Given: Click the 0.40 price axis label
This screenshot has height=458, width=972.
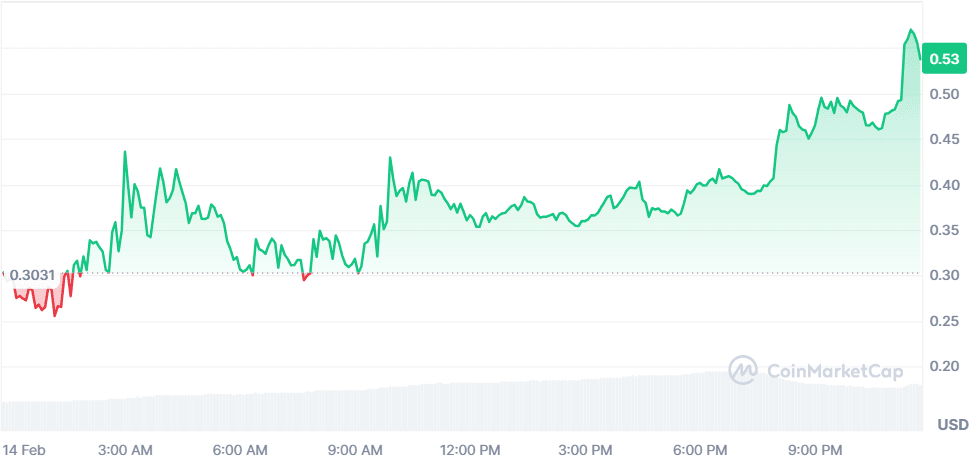Looking at the screenshot, I should 945,185.
